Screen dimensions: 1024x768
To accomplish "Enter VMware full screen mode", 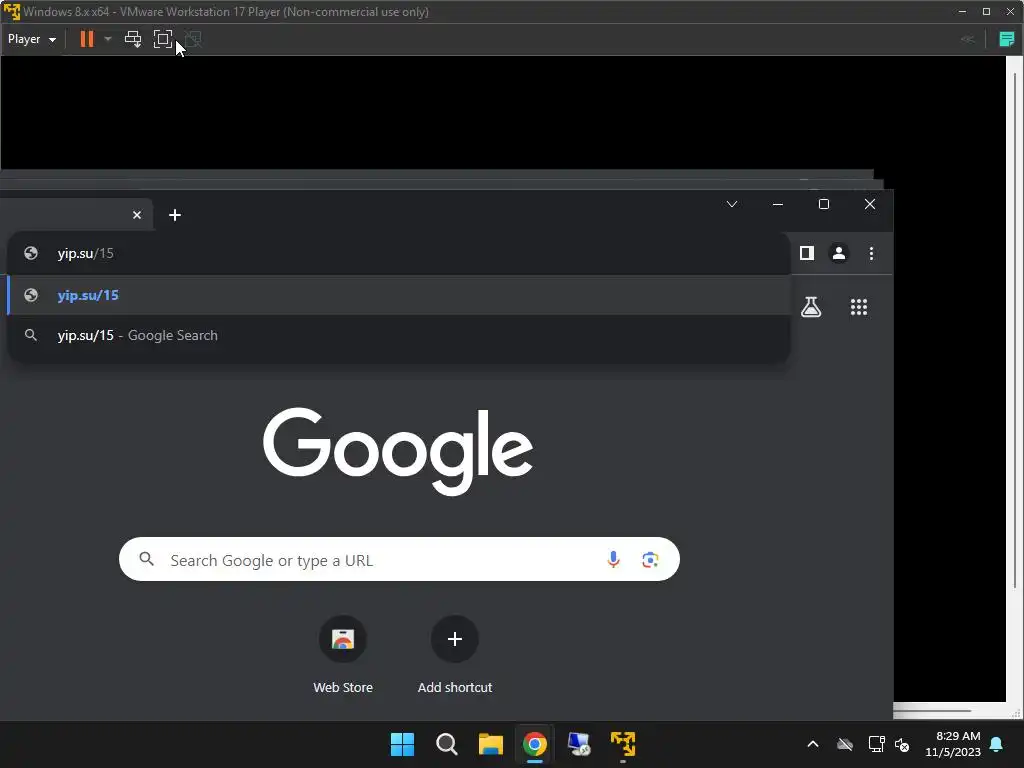I will click(x=163, y=39).
